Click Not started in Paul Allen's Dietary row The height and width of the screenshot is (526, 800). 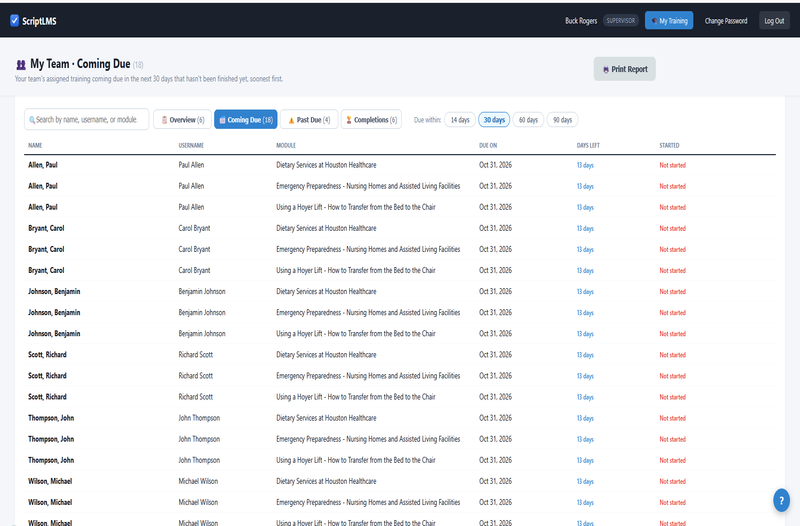tap(672, 165)
